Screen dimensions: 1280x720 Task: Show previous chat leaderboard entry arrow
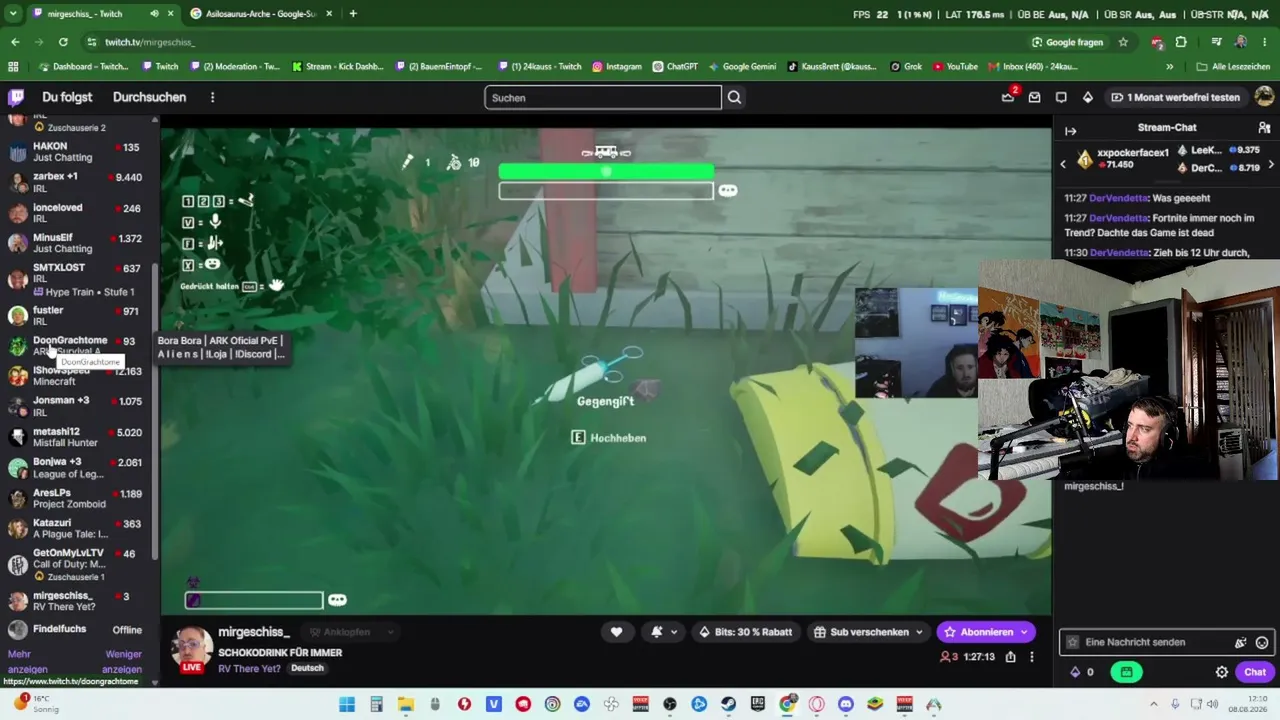click(1063, 164)
